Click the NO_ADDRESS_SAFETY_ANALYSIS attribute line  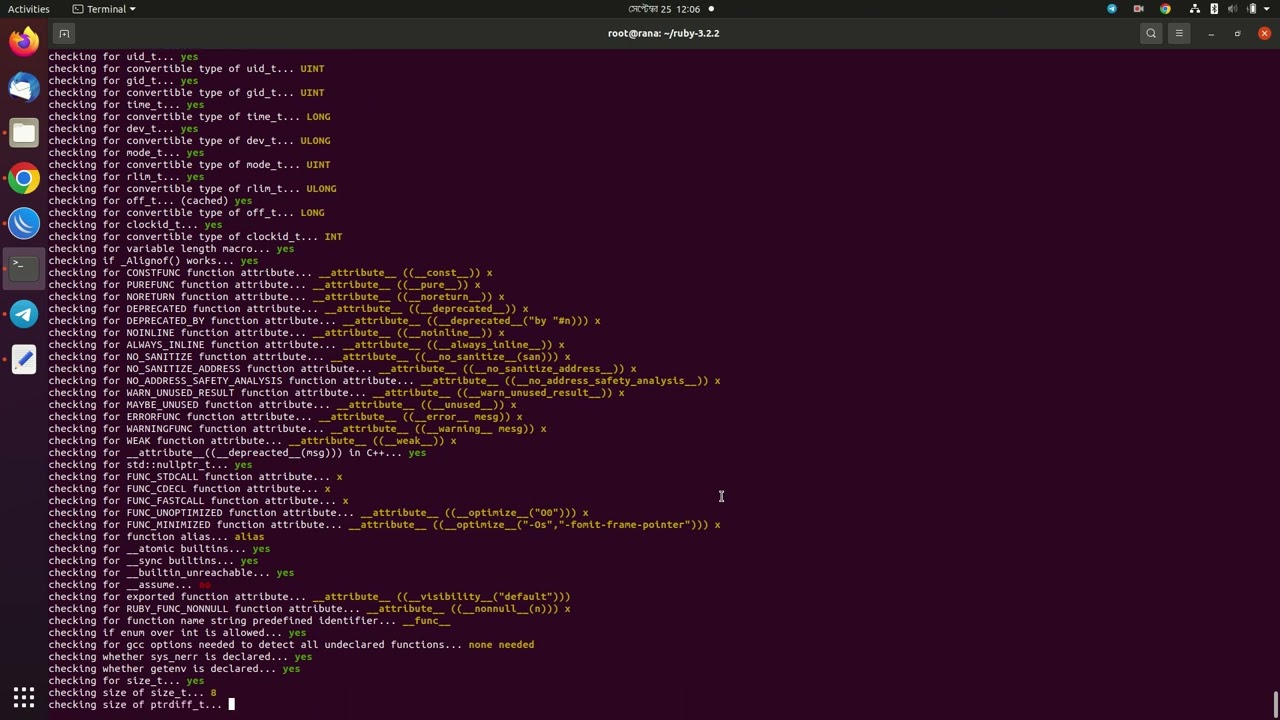(x=384, y=381)
